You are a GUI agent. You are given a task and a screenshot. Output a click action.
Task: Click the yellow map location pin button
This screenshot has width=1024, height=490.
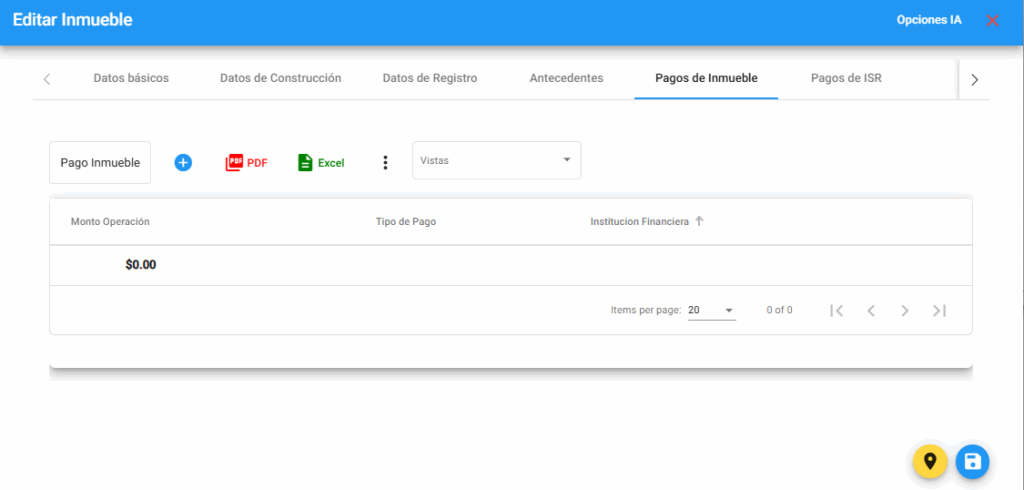pyautogui.click(x=930, y=461)
